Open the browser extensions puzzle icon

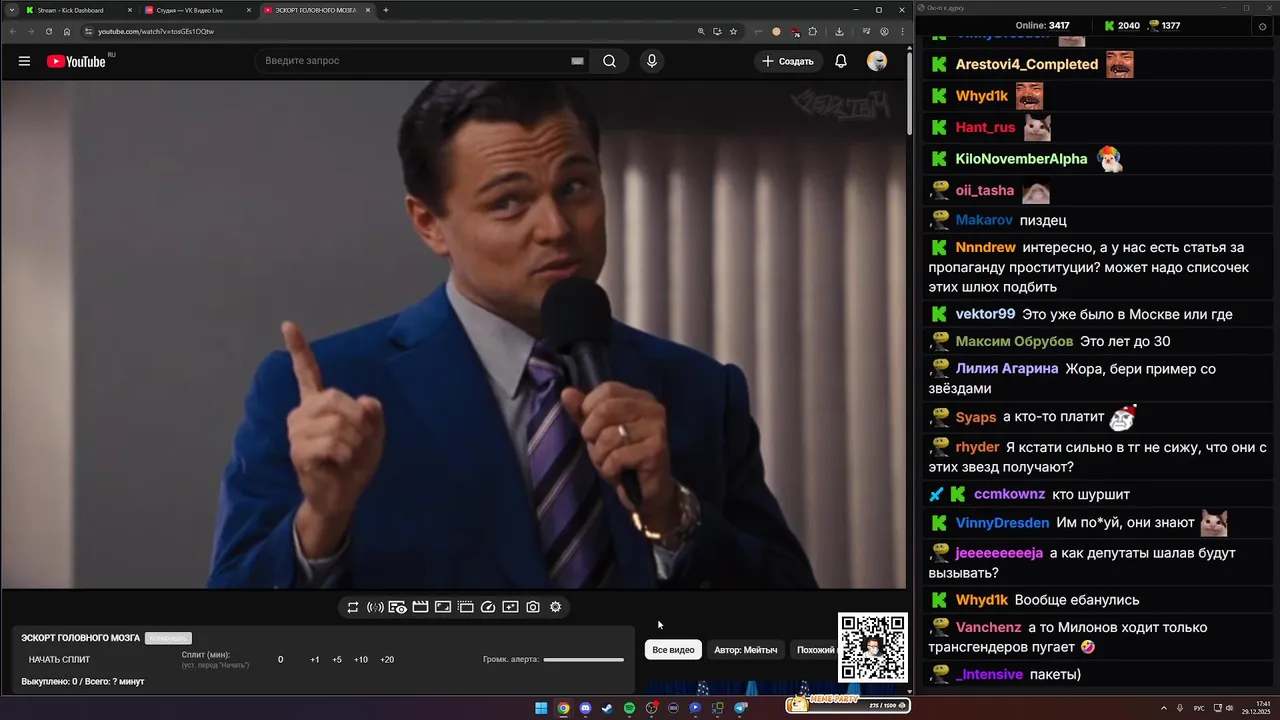[x=813, y=31]
